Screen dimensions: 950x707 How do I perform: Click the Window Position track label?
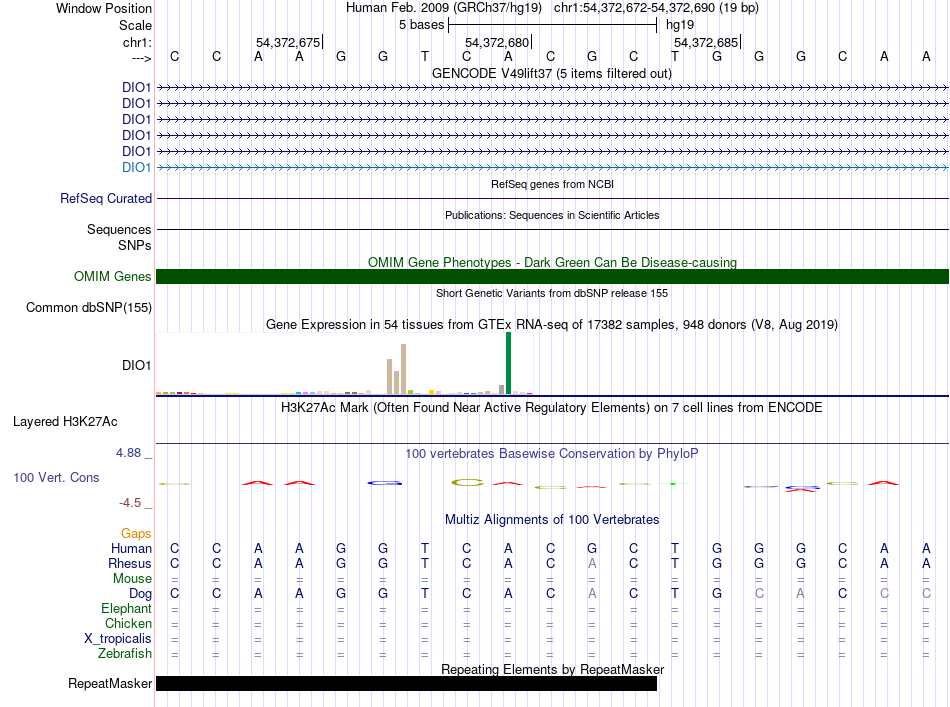coord(104,8)
